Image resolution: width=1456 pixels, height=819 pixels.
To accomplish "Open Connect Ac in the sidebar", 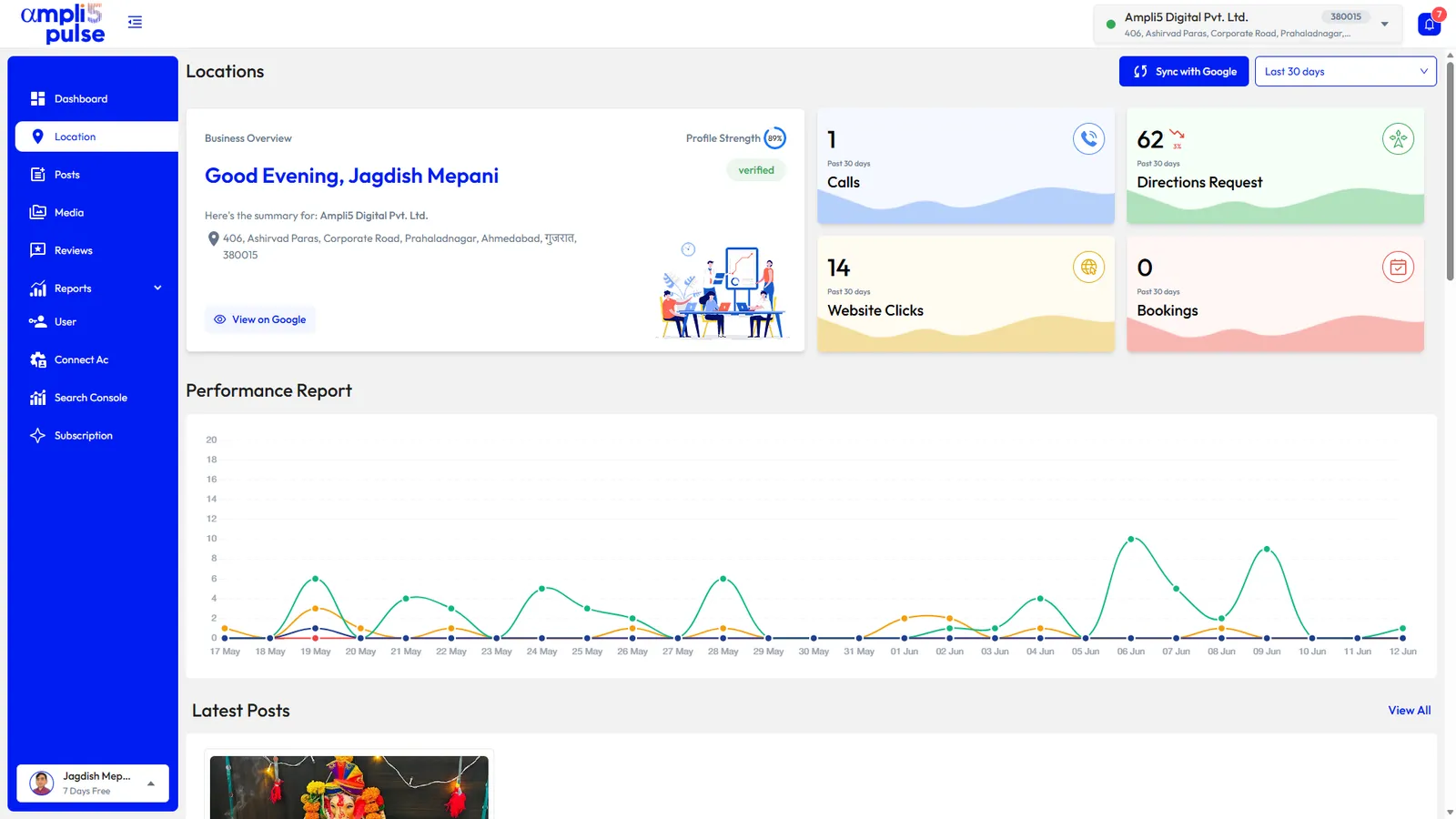I will 96,359.
